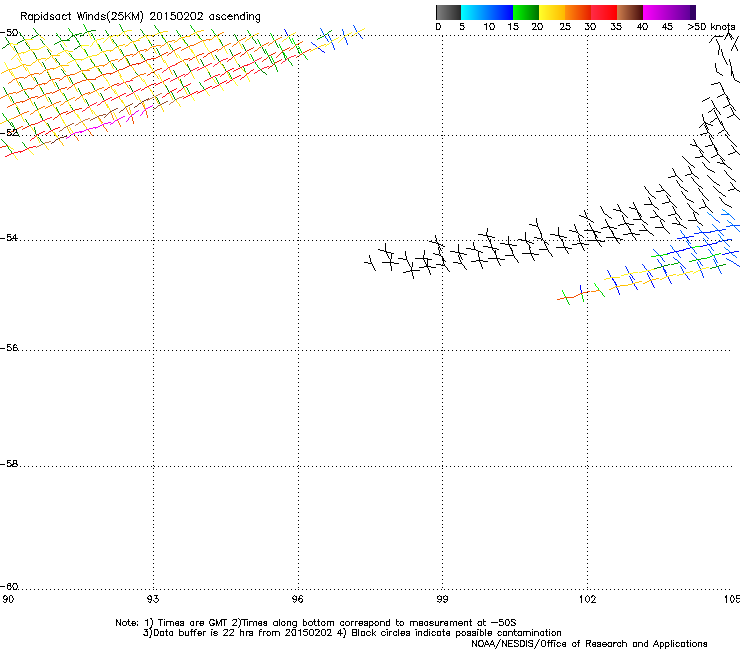Viewport: 740px width, 650px height.
Task: Click the gray 0-5 knots color segment
Action: pos(448,12)
